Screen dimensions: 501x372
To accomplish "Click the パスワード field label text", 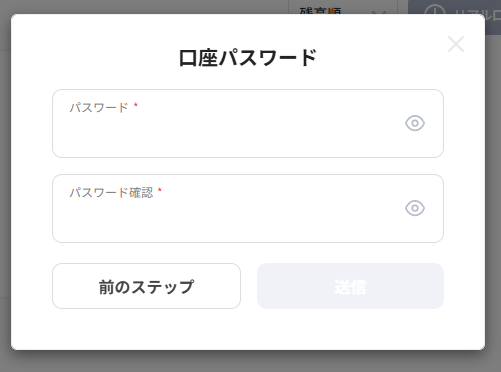I will (x=99, y=108).
